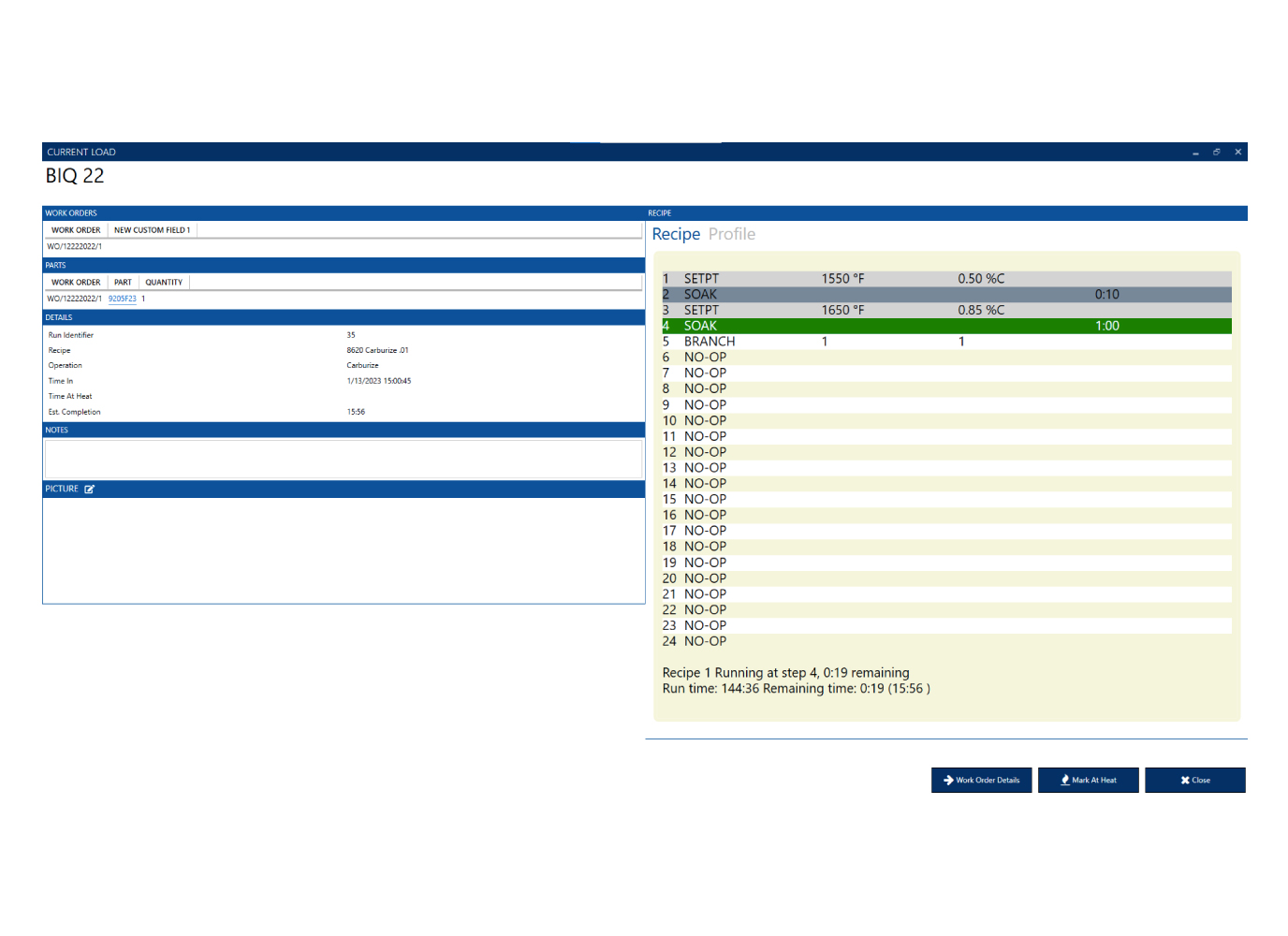Click inside the NOTES text area
Screen dimensions: 1288x936
click(x=342, y=457)
